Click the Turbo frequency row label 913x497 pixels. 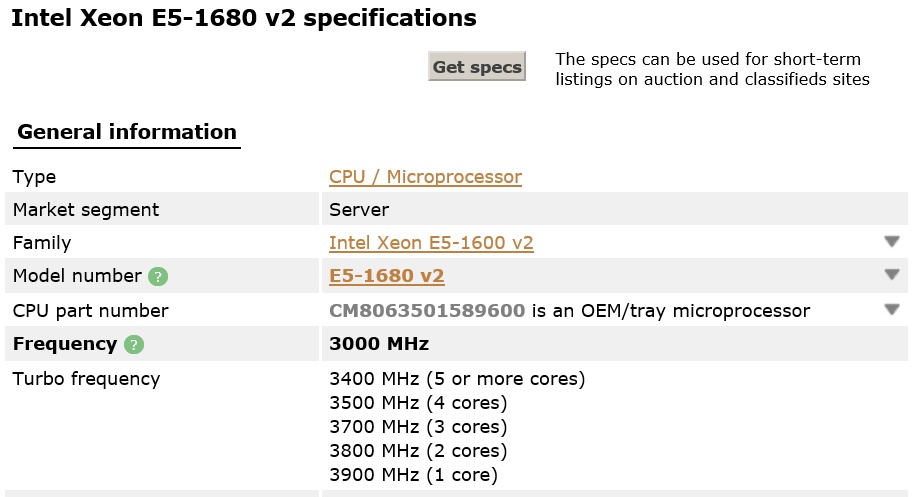click(x=86, y=379)
